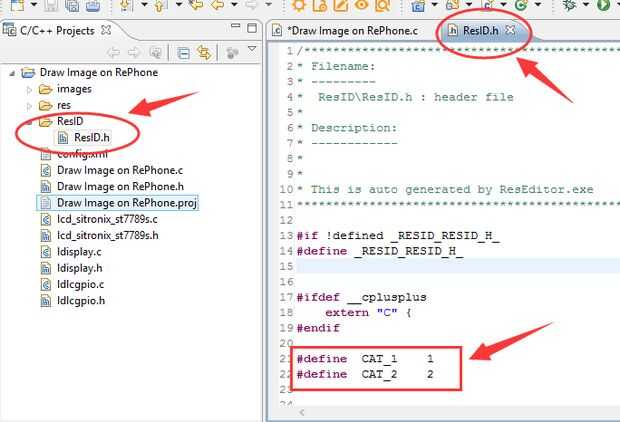Jump to Last Edit Location icon

(x=196, y=5)
